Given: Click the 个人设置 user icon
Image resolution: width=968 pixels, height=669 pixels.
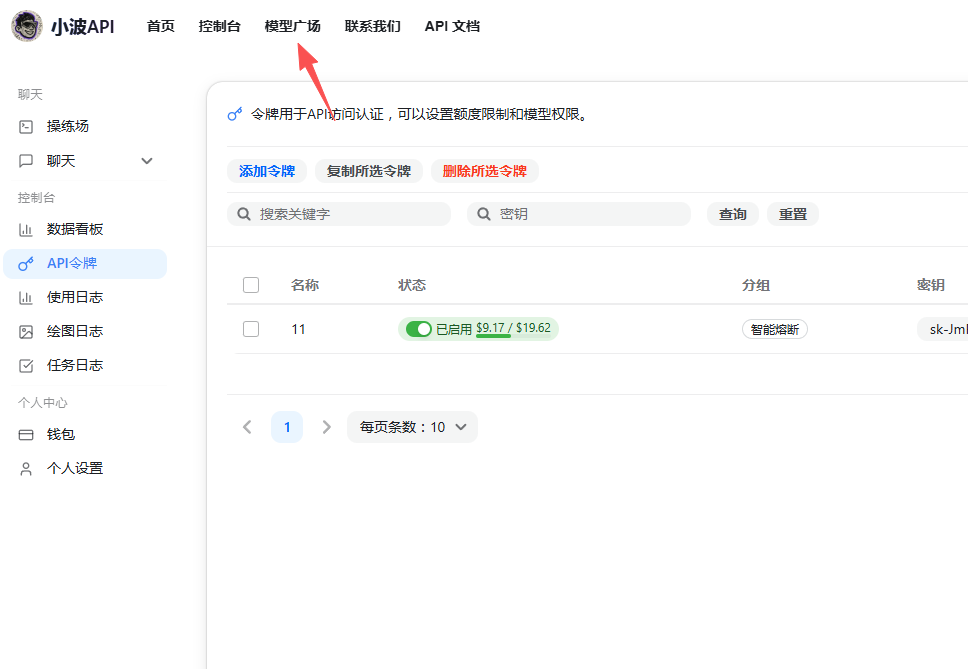Looking at the screenshot, I should coord(26,469).
